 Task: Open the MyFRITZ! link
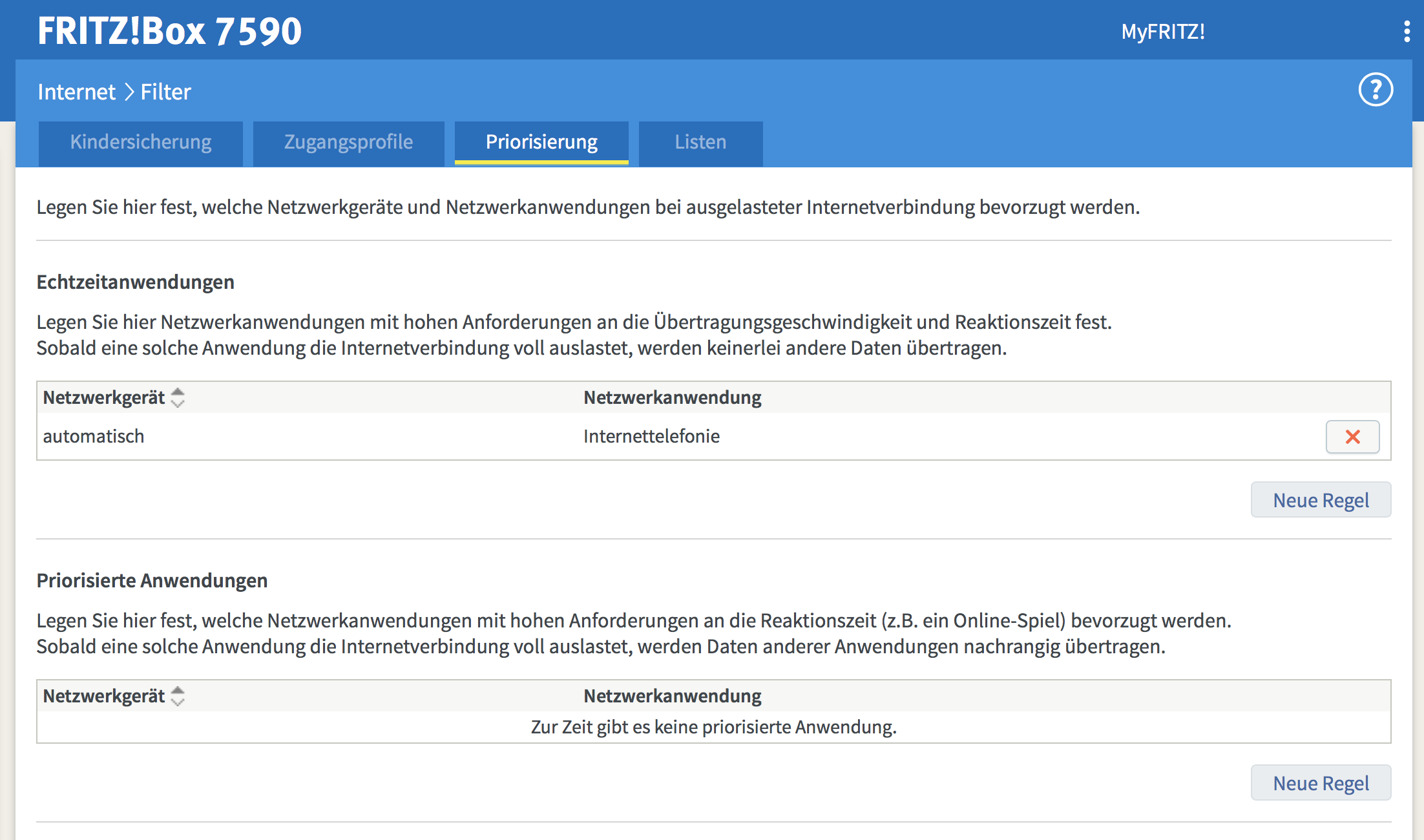(1162, 32)
